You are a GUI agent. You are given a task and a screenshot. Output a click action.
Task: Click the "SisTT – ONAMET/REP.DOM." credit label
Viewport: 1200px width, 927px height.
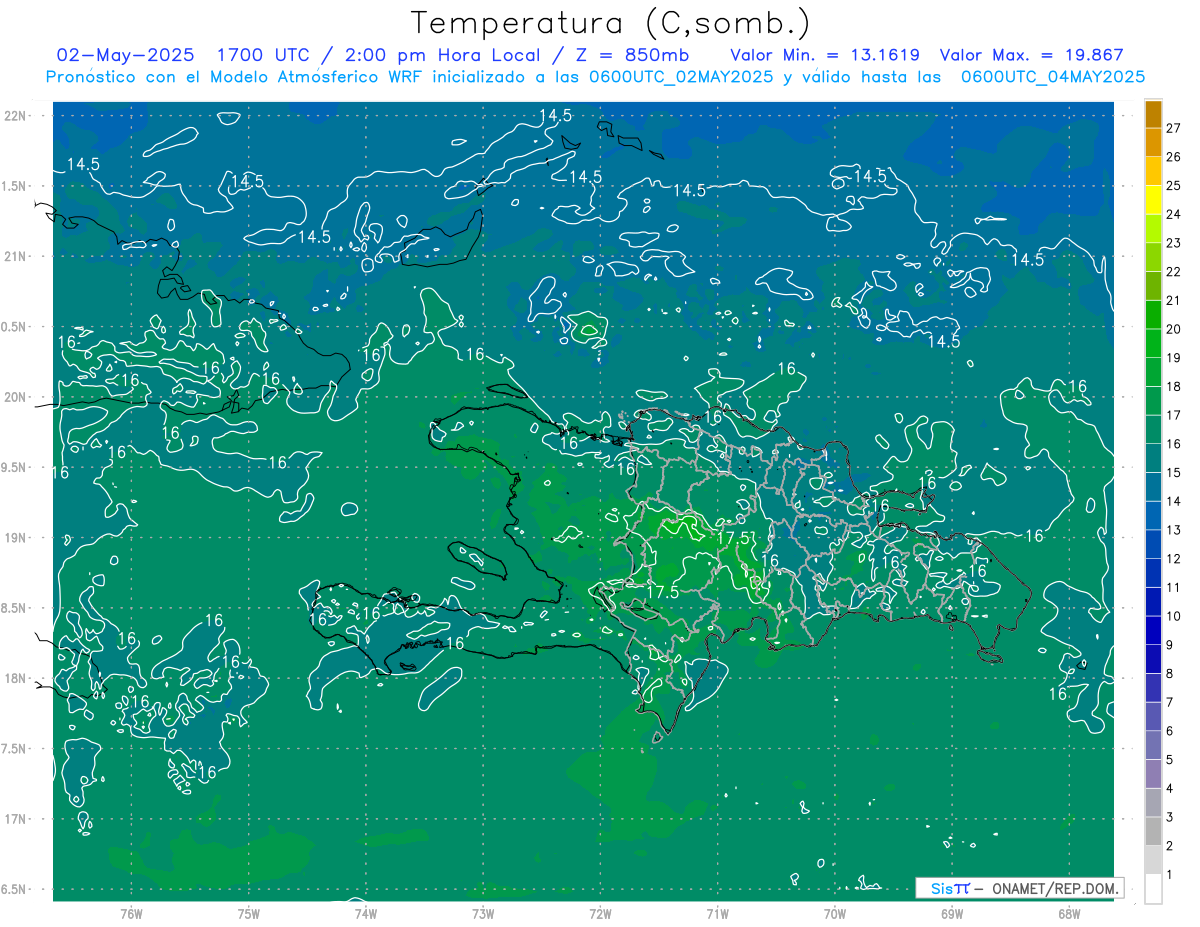[1020, 888]
